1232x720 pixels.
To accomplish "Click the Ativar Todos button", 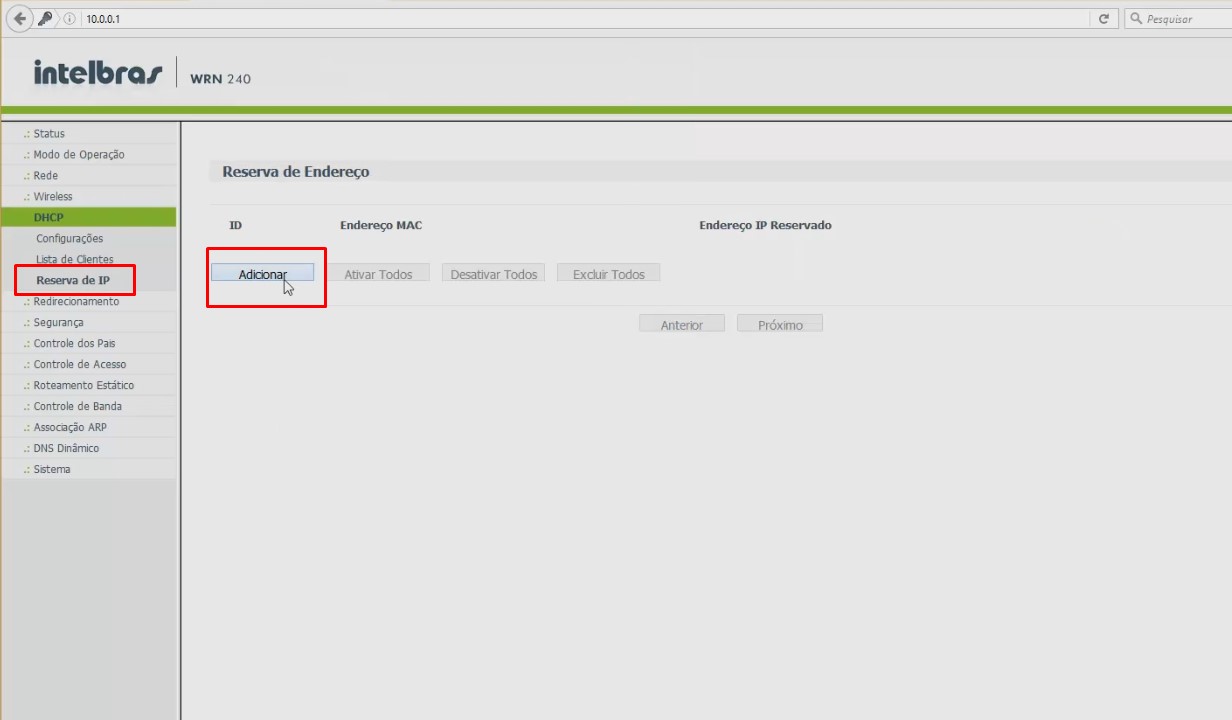I will (x=378, y=274).
